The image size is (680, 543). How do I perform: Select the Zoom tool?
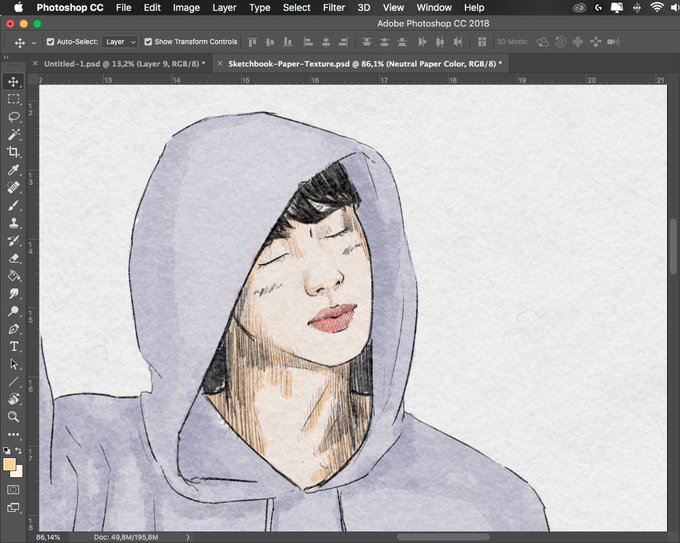pos(13,417)
